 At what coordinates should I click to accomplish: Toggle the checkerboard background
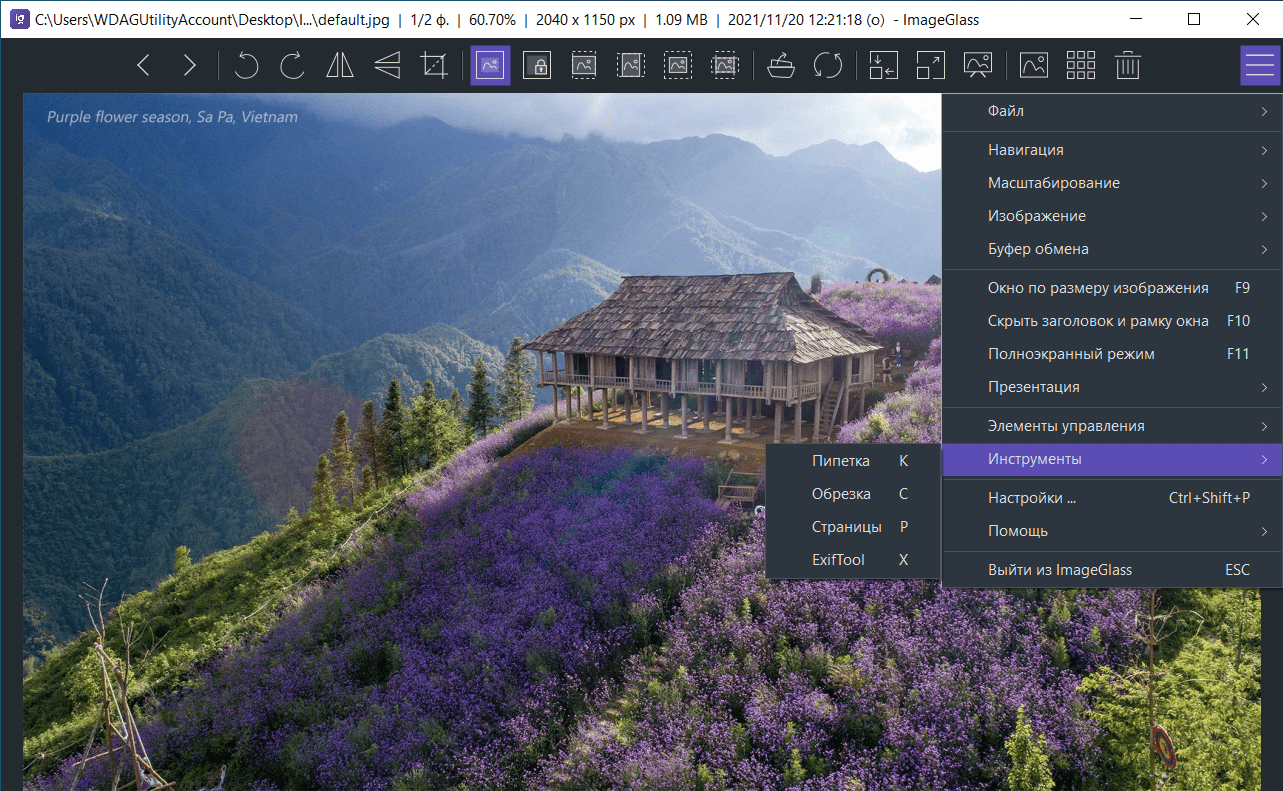coord(1081,66)
